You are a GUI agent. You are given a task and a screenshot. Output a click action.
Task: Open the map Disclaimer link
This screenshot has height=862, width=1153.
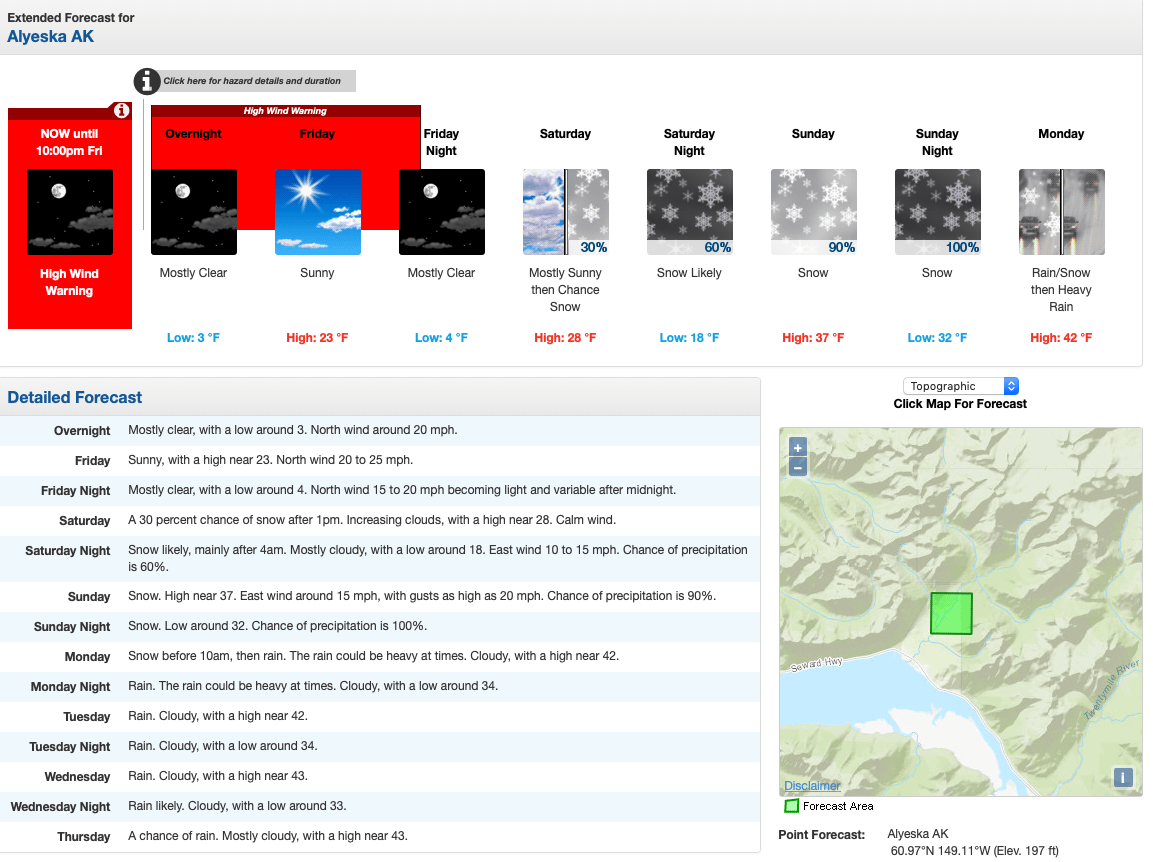[812, 786]
